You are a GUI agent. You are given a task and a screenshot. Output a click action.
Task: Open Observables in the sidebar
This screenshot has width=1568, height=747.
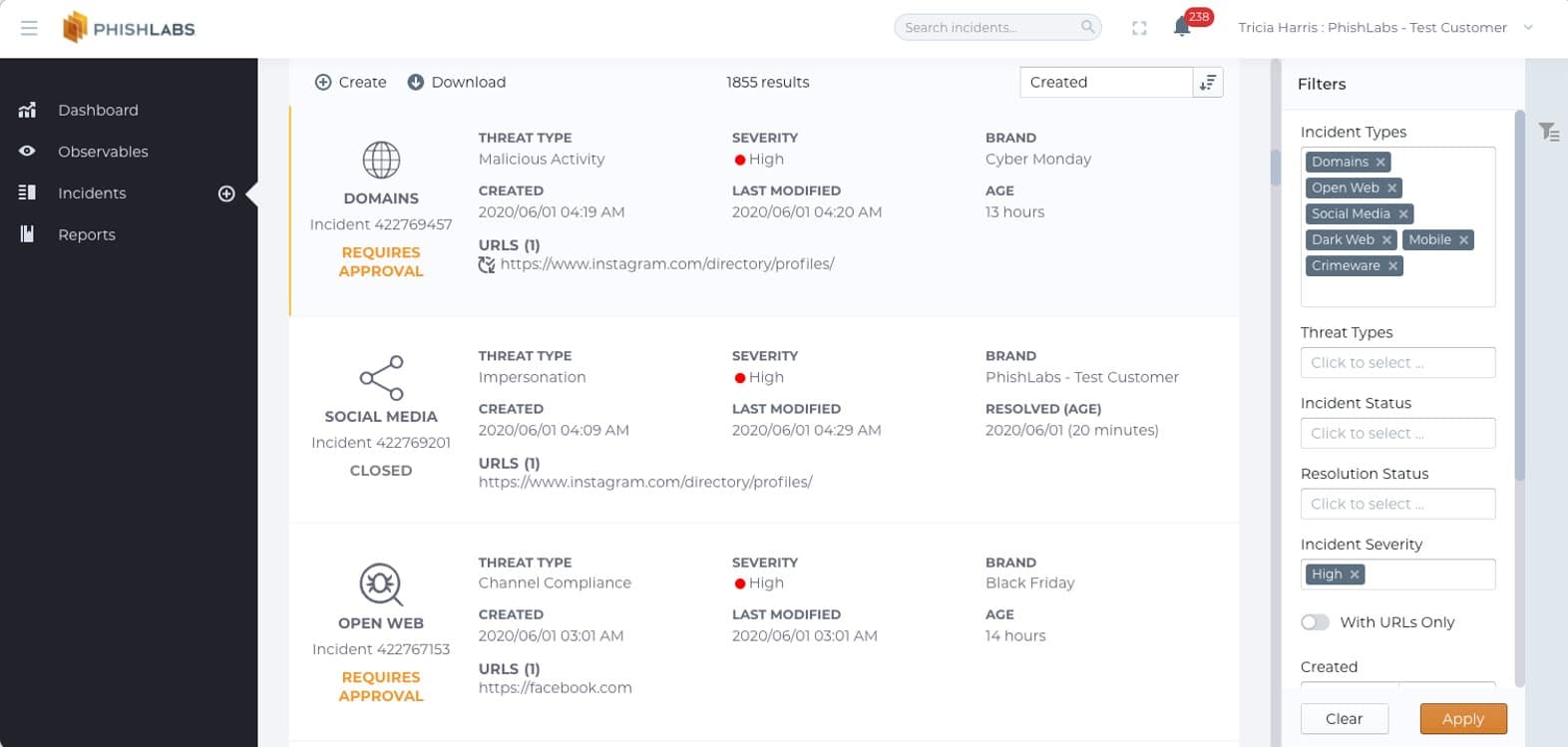[103, 152]
